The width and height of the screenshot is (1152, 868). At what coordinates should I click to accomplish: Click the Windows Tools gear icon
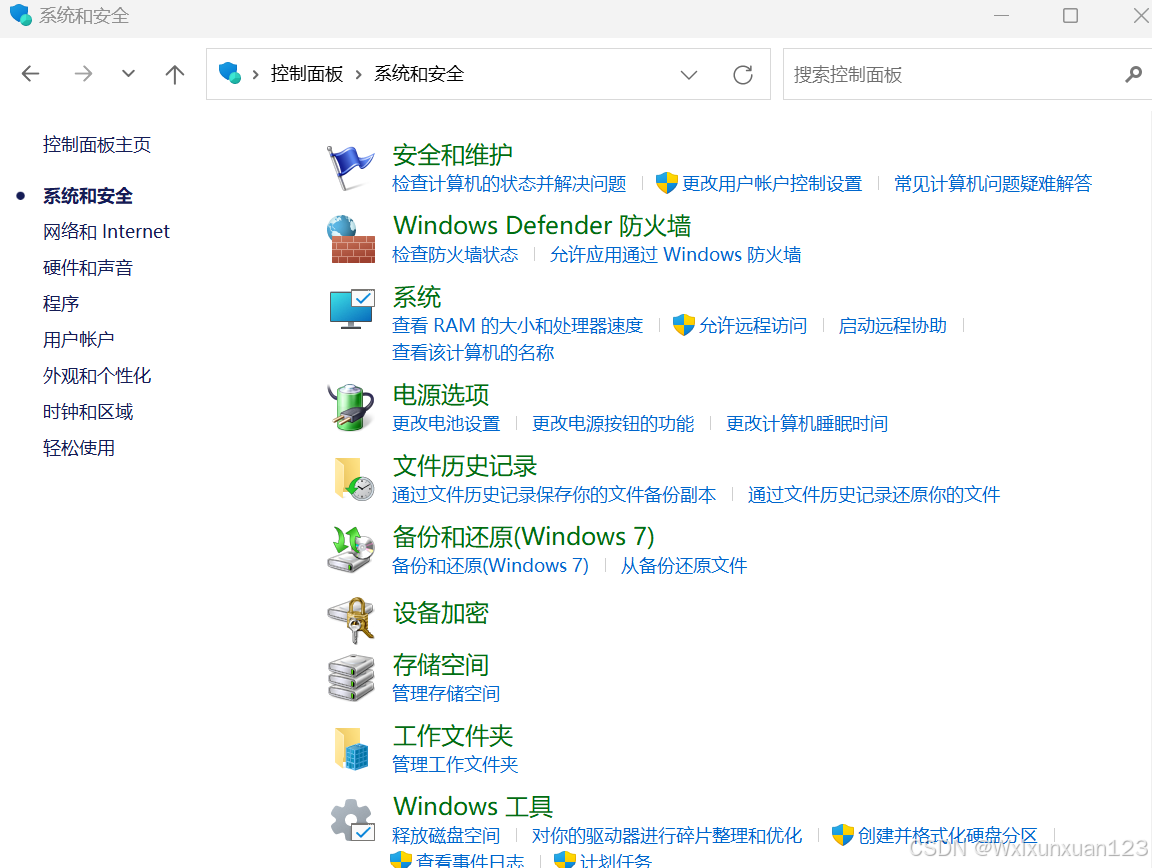(352, 820)
